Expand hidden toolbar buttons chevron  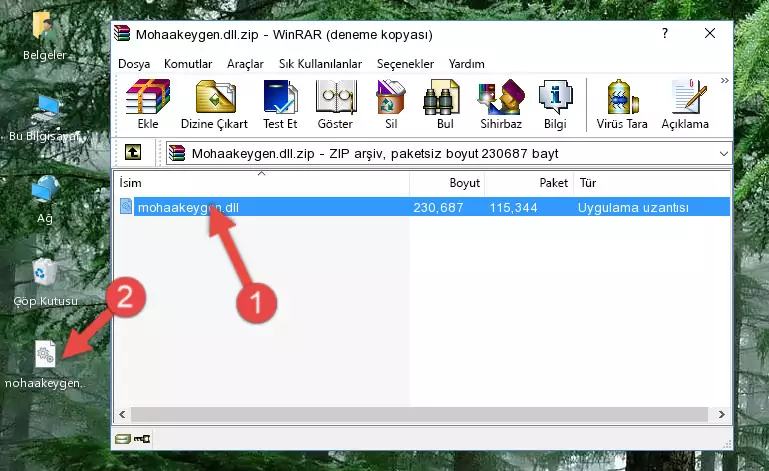[724, 80]
